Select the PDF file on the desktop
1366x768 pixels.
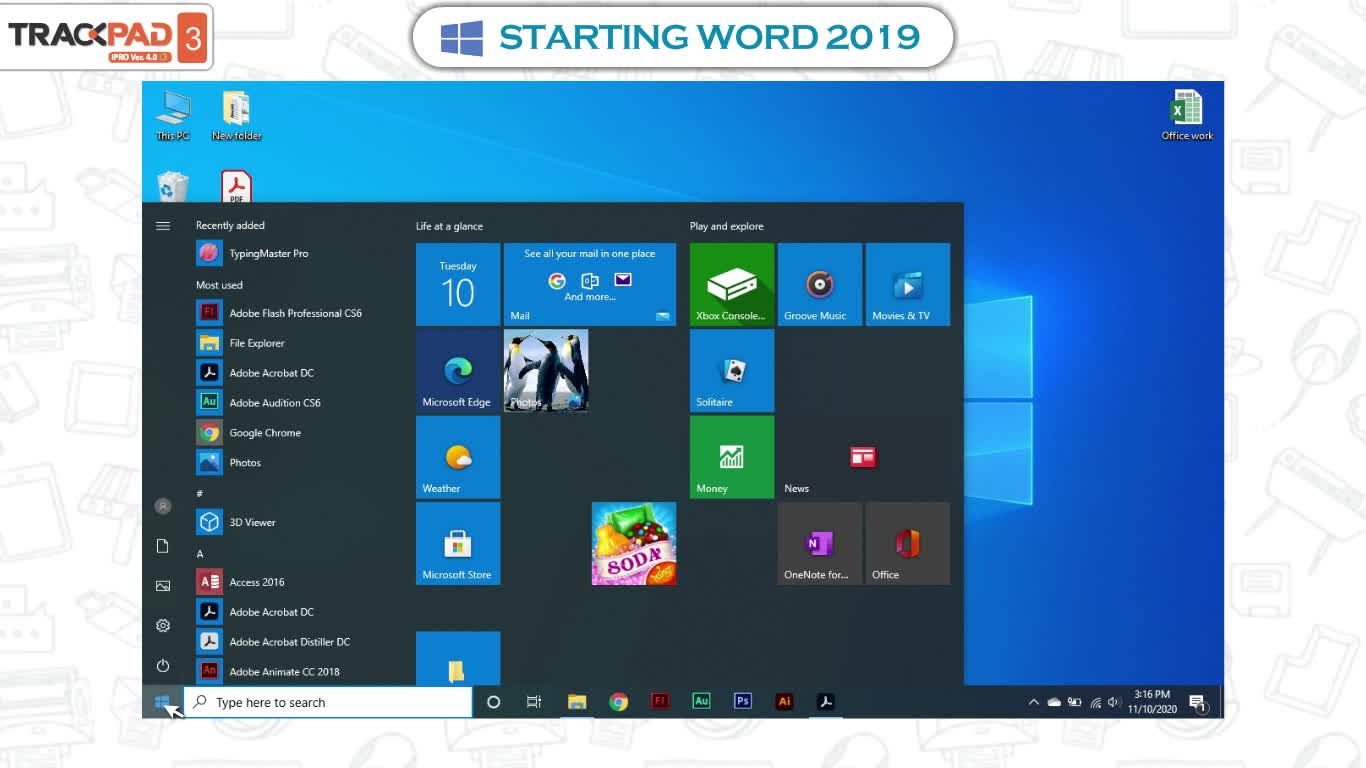click(x=236, y=186)
